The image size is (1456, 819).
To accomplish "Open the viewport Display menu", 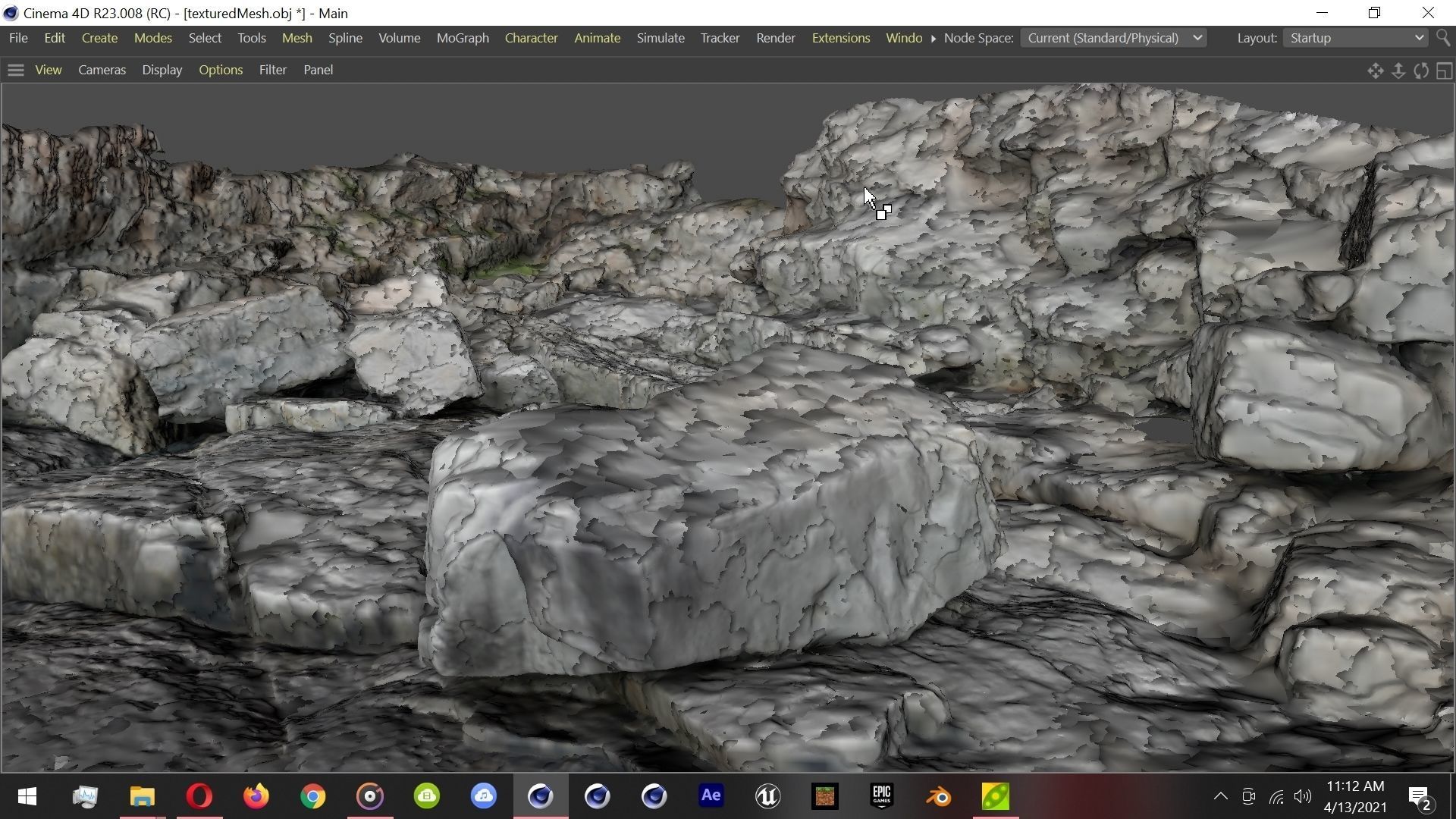I will click(x=162, y=70).
